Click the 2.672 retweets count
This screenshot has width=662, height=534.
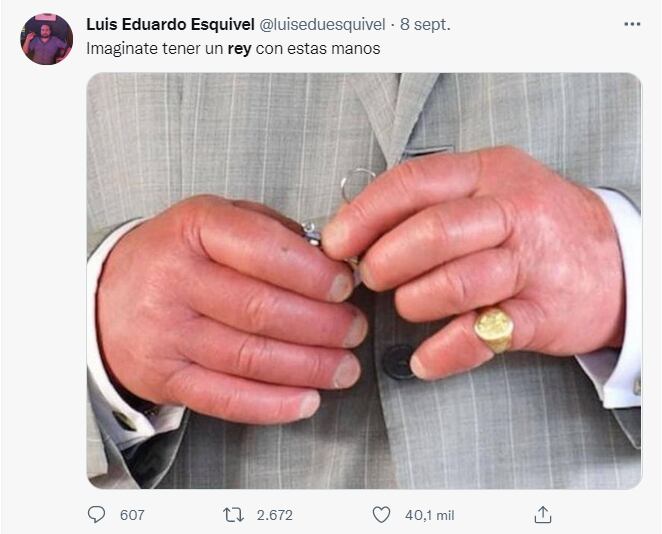274,515
